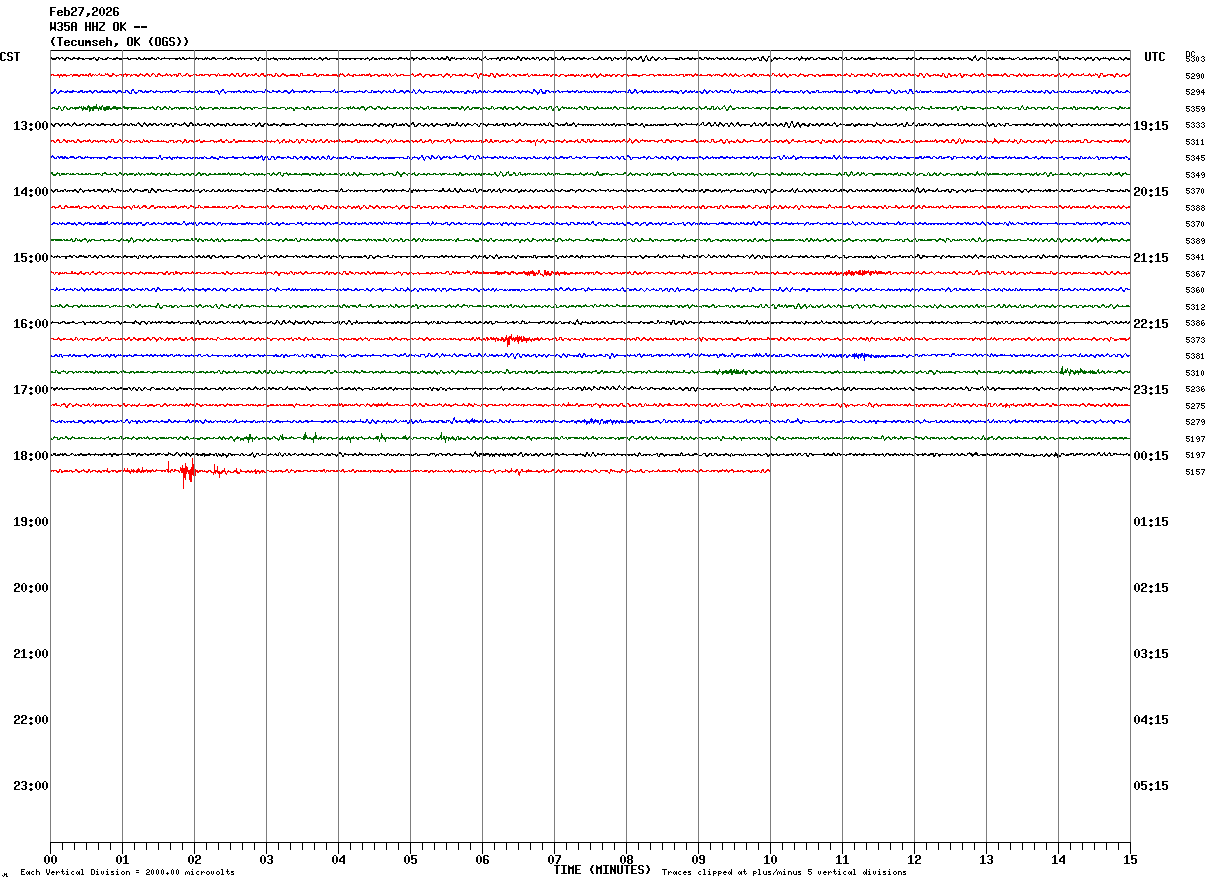Select the 18:00 CST time label
1210x886 pixels.
coord(31,456)
